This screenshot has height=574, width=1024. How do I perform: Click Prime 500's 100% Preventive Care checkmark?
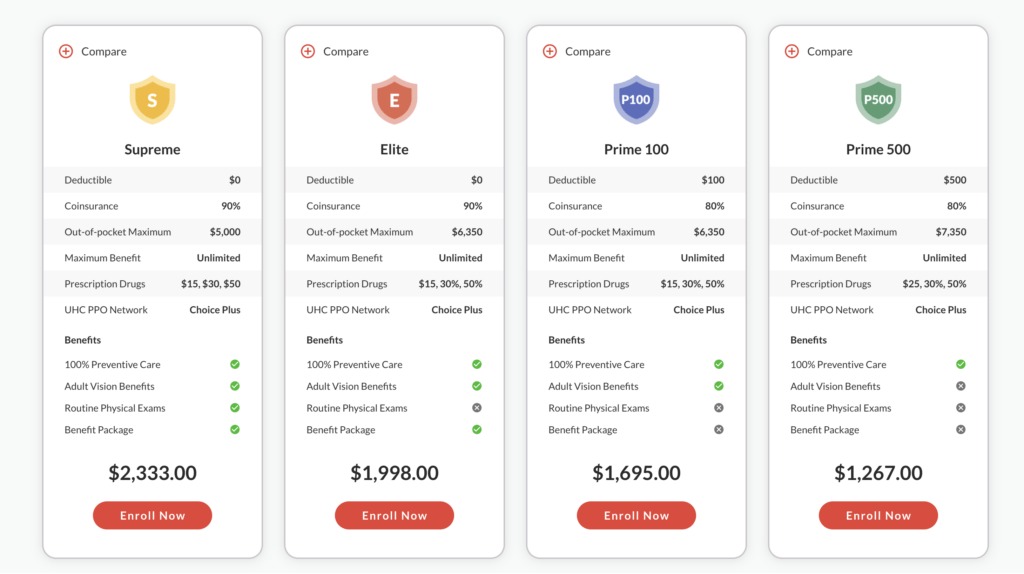coord(961,364)
